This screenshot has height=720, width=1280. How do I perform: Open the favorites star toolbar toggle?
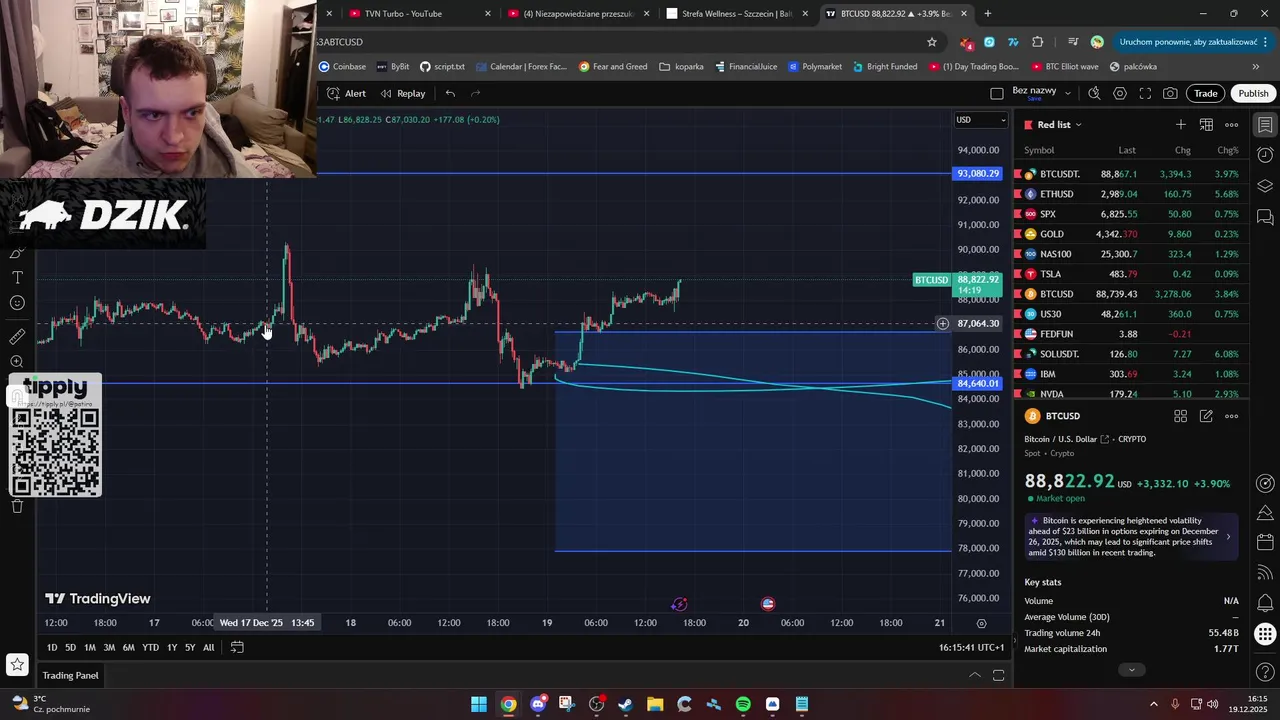click(x=17, y=664)
